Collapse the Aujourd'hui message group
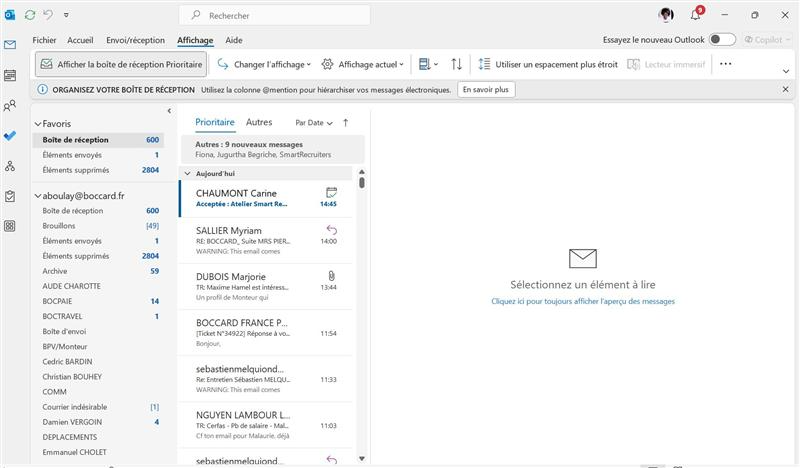 point(188,174)
